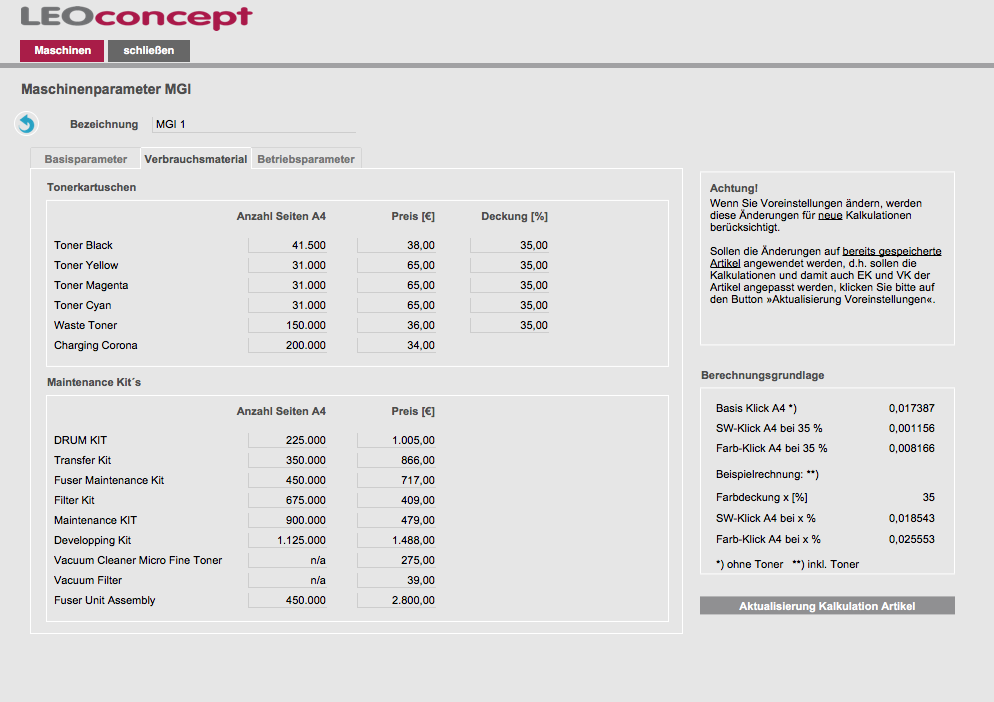
Task: Edit Charging Corona price field
Action: 396,345
